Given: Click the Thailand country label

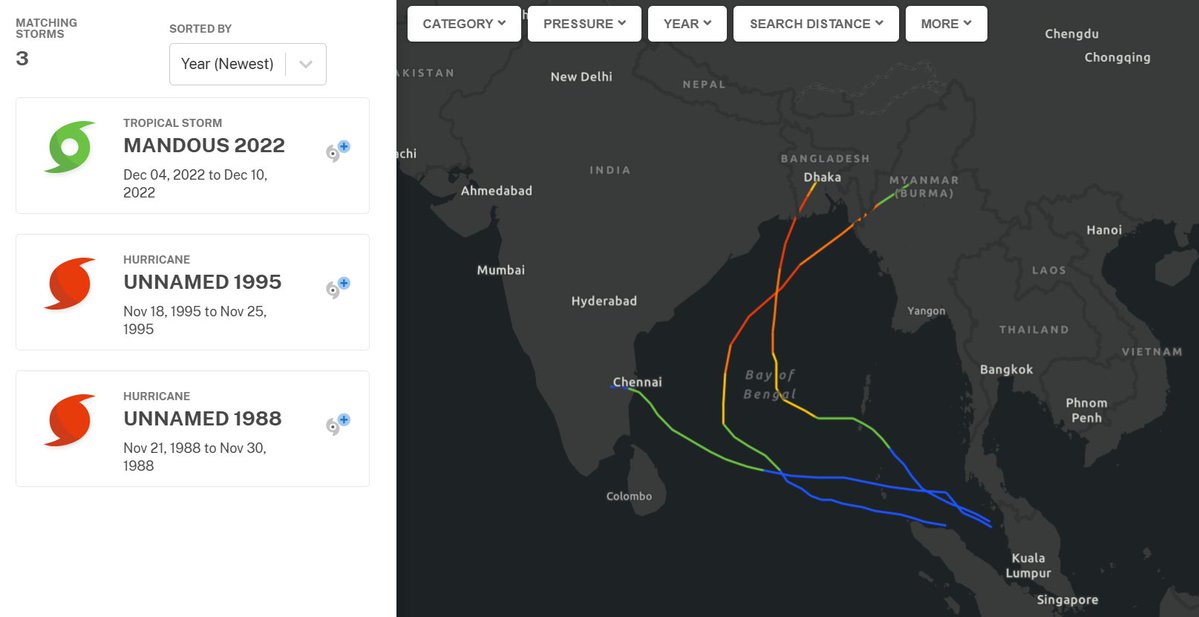Looking at the screenshot, I should click(1034, 330).
